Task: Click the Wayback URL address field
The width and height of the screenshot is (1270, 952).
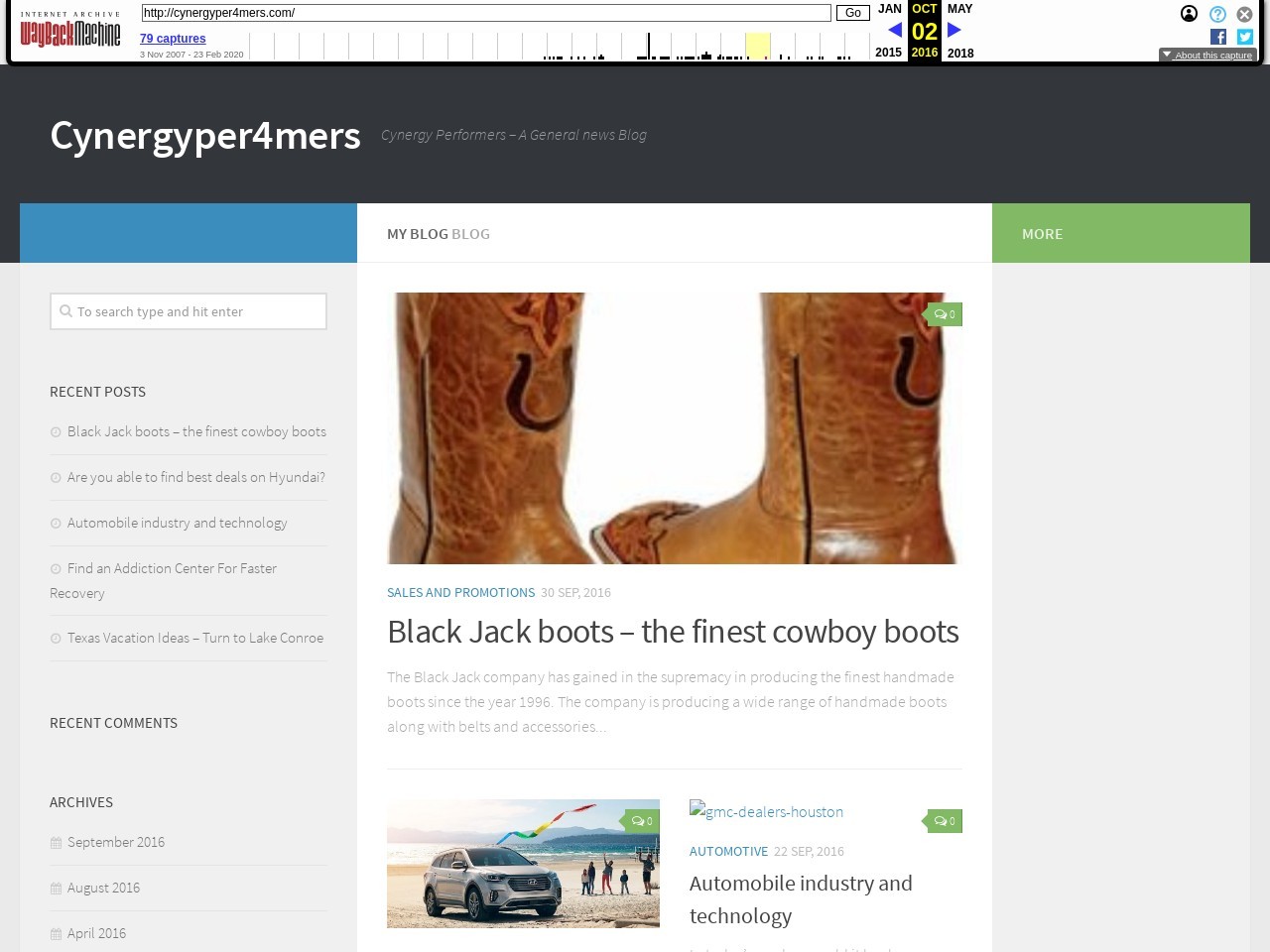Action: (486, 13)
